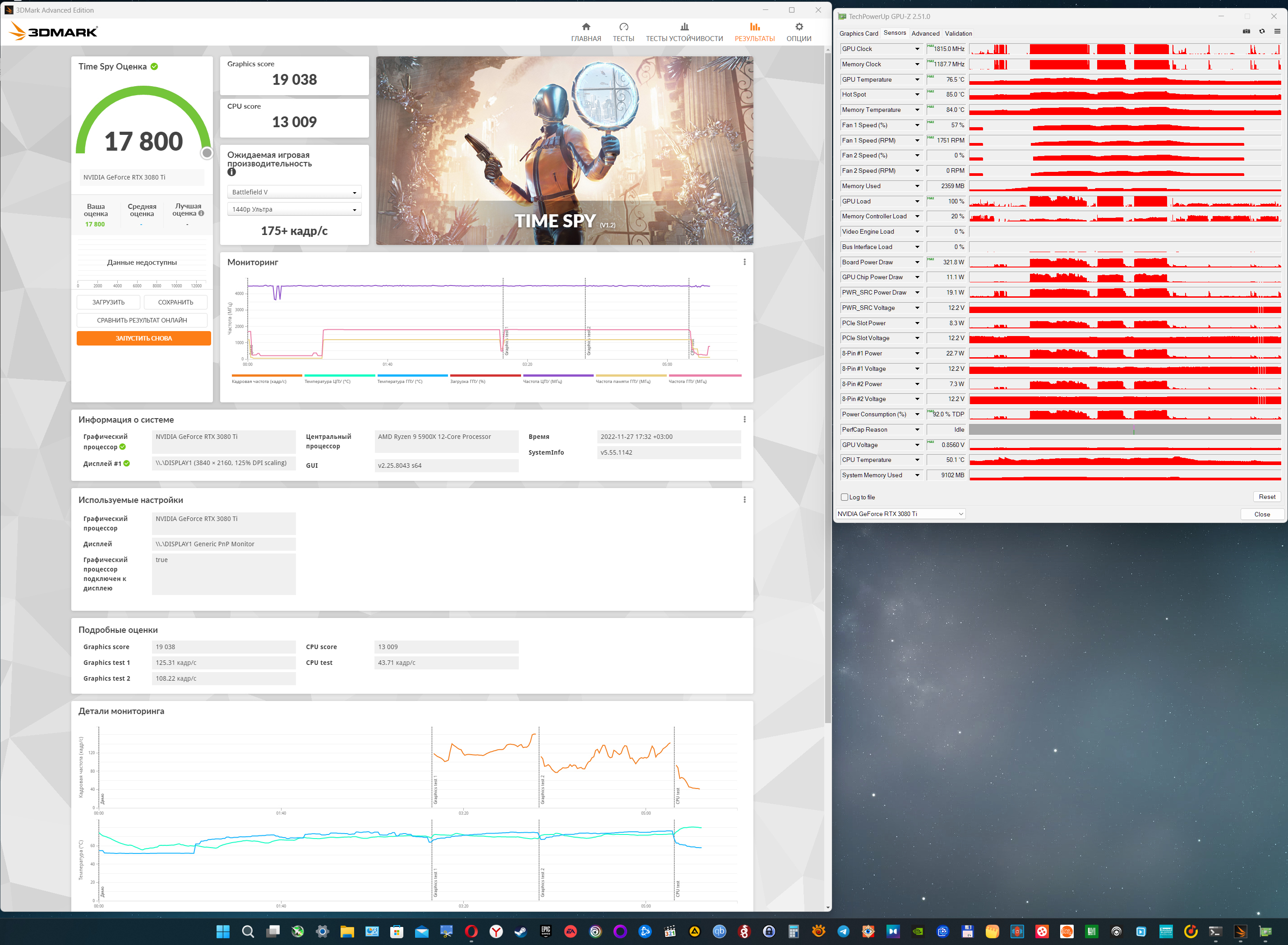Open the Battlefield V game dropdown

tap(294, 192)
